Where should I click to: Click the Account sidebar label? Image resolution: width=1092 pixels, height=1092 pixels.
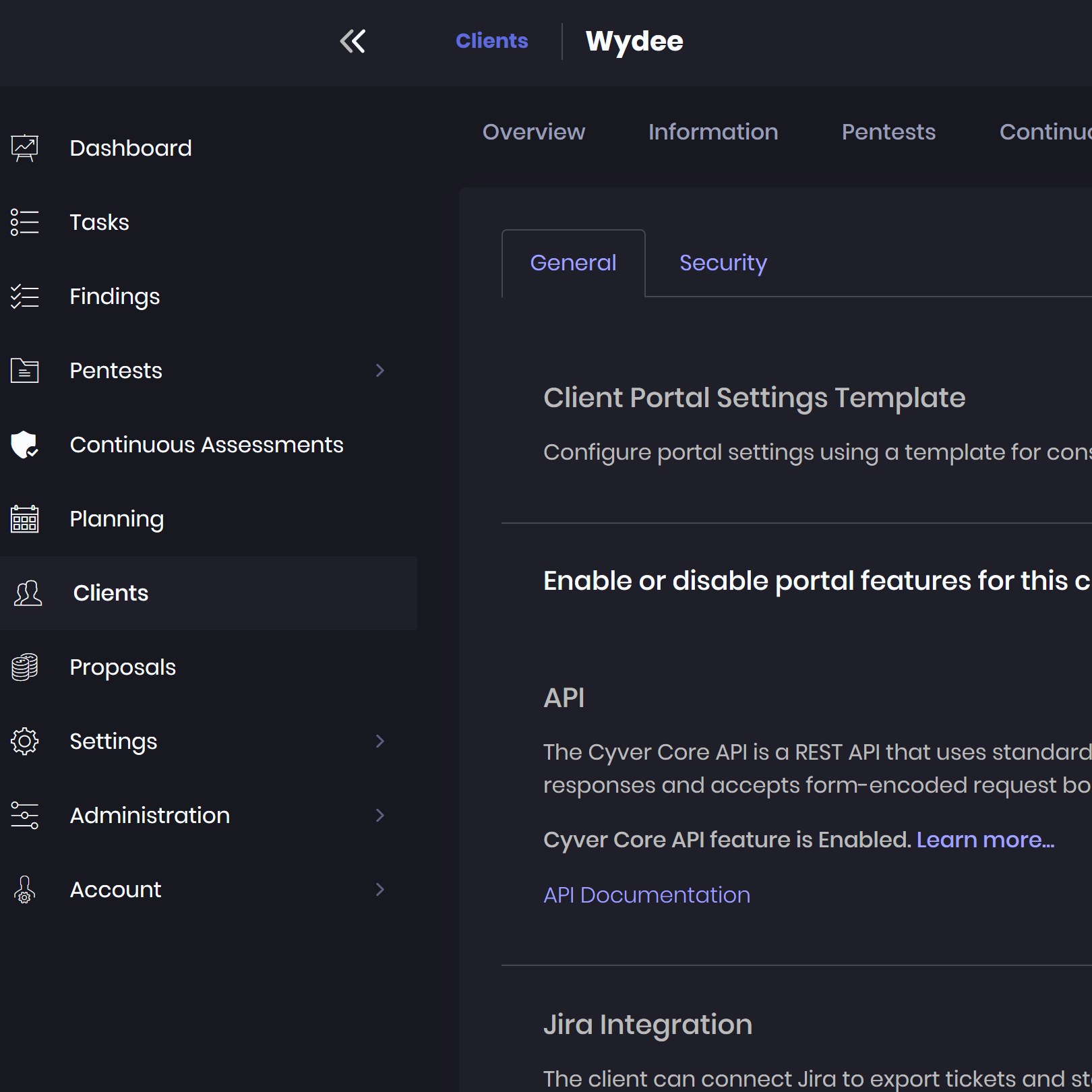click(115, 890)
